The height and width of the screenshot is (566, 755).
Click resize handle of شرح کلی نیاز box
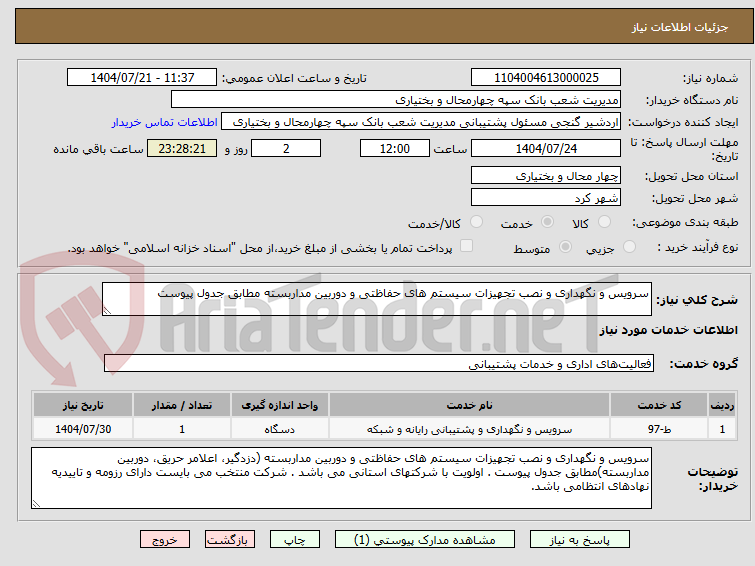click(107, 311)
